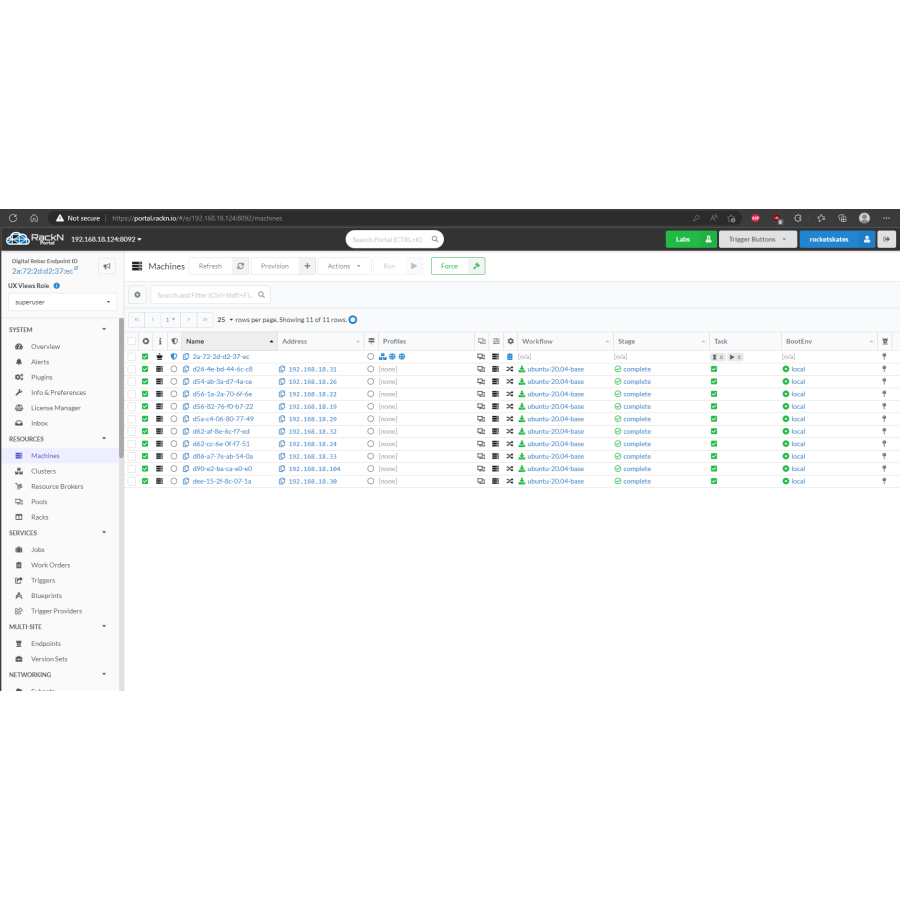The image size is (900, 900).
Task: Open the Inbox item in the sidebar
Action: coord(40,423)
